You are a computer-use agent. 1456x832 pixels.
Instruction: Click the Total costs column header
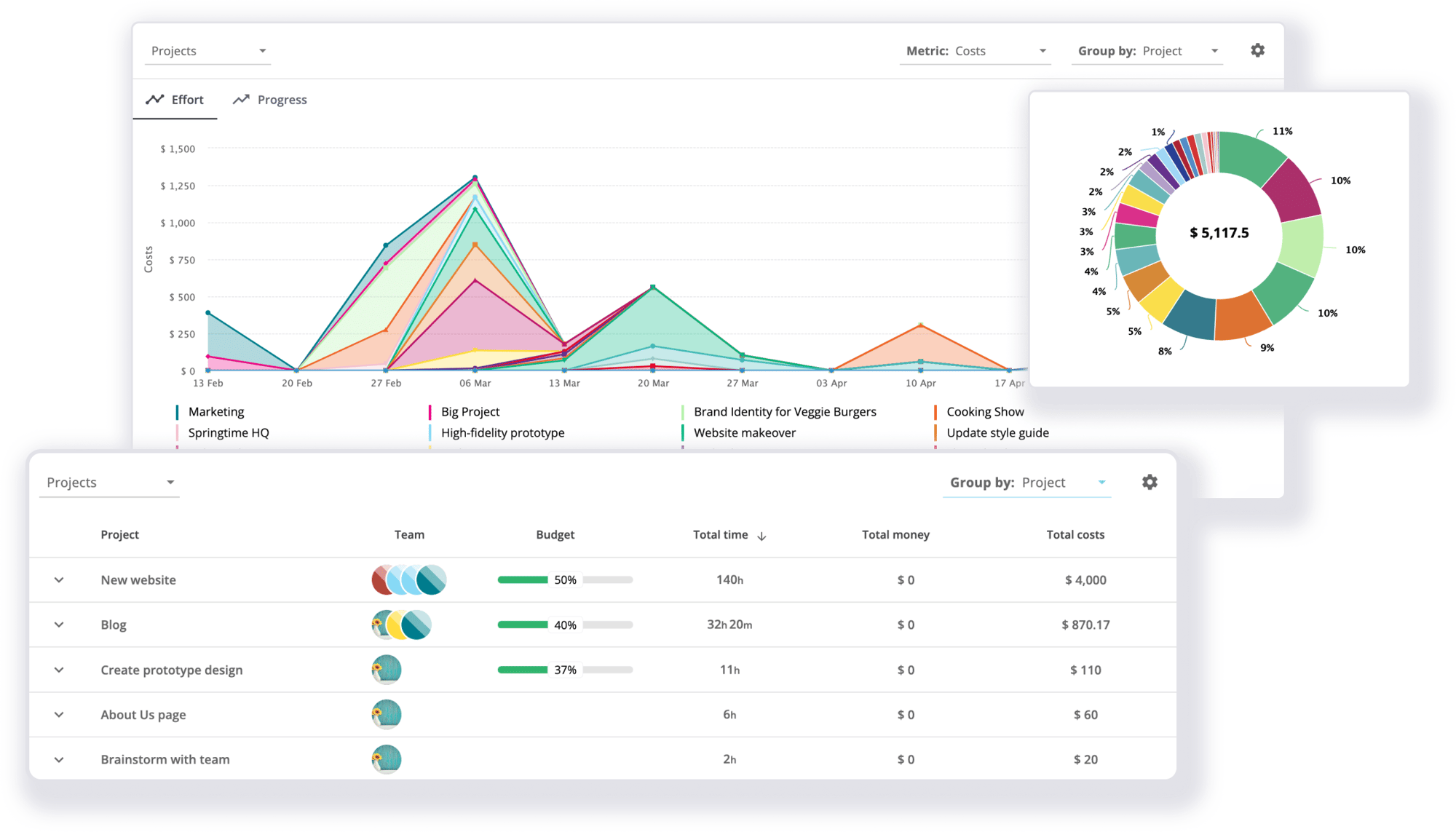point(1075,535)
